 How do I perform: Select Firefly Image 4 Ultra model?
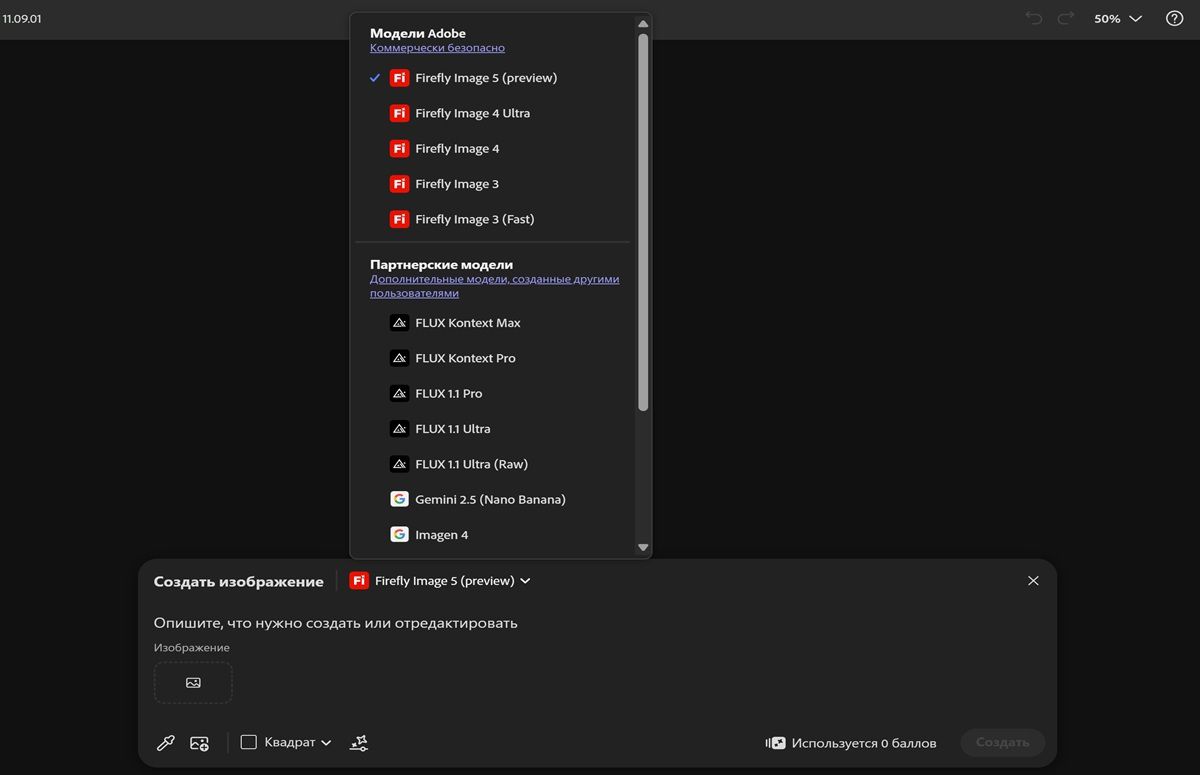coord(472,113)
